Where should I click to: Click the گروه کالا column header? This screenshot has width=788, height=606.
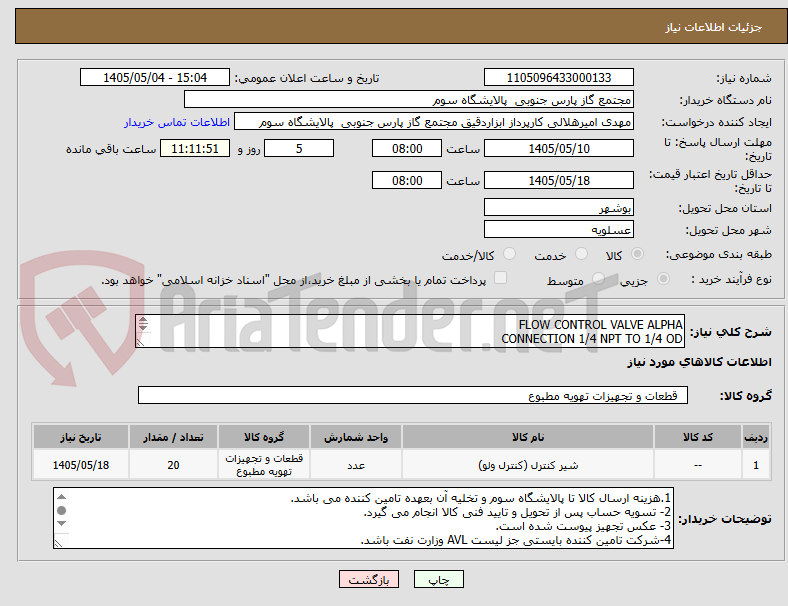(x=264, y=437)
